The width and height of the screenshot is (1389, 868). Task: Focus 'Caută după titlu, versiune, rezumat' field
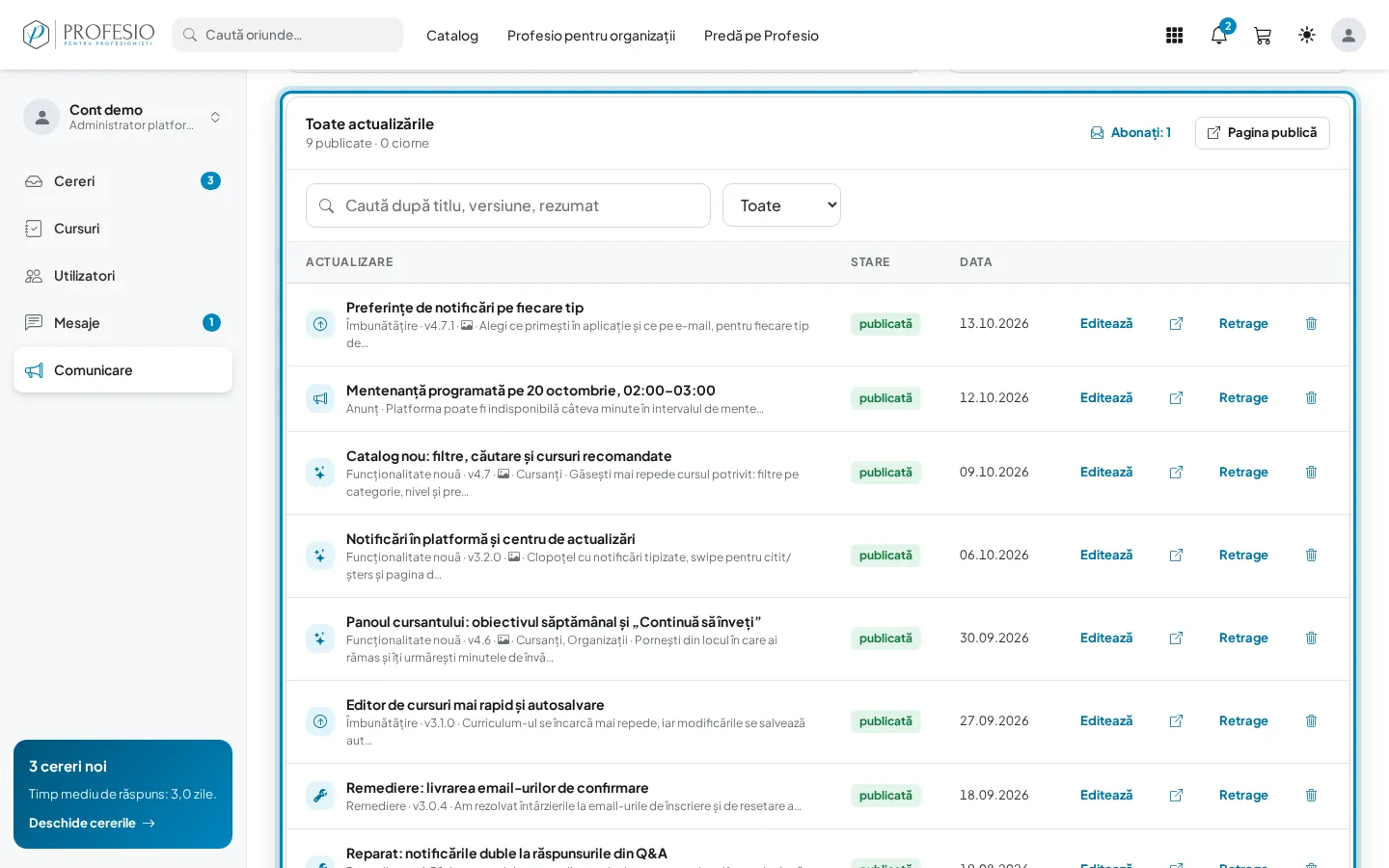[508, 205]
